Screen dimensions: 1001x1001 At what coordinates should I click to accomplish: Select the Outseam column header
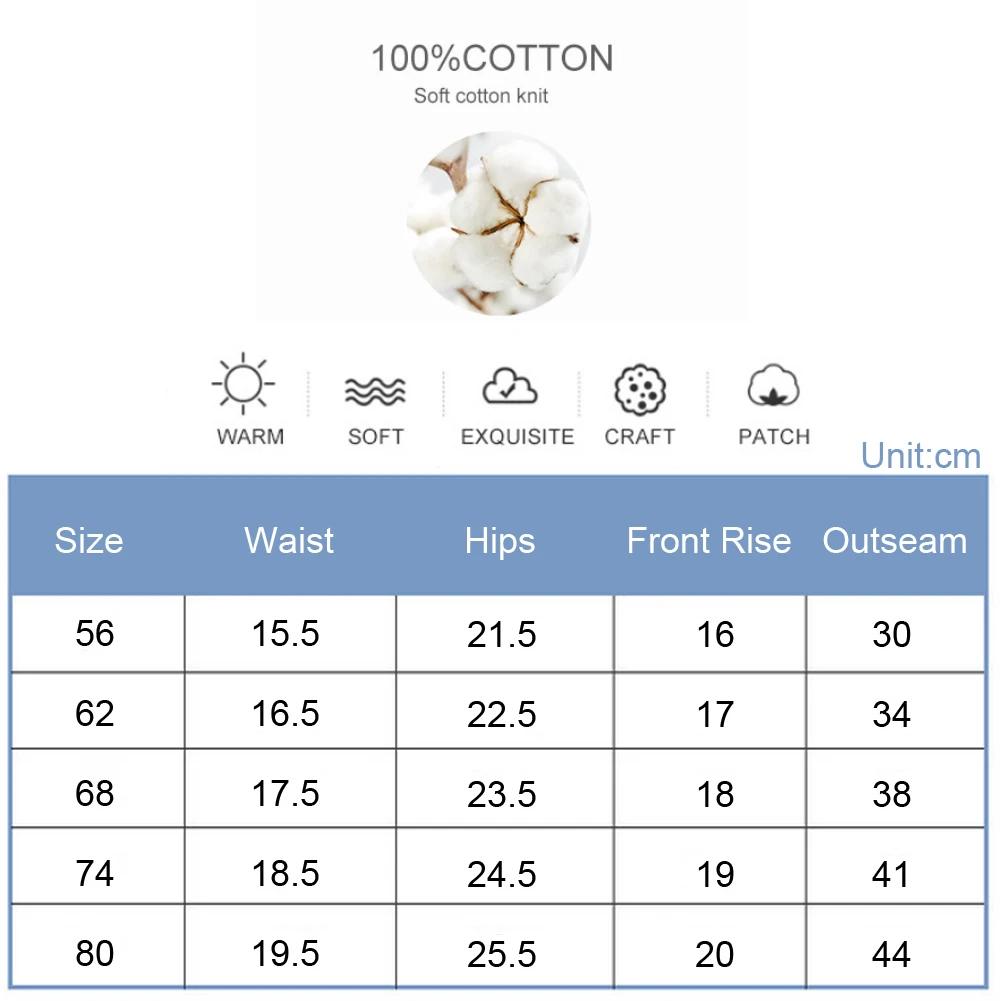(895, 541)
